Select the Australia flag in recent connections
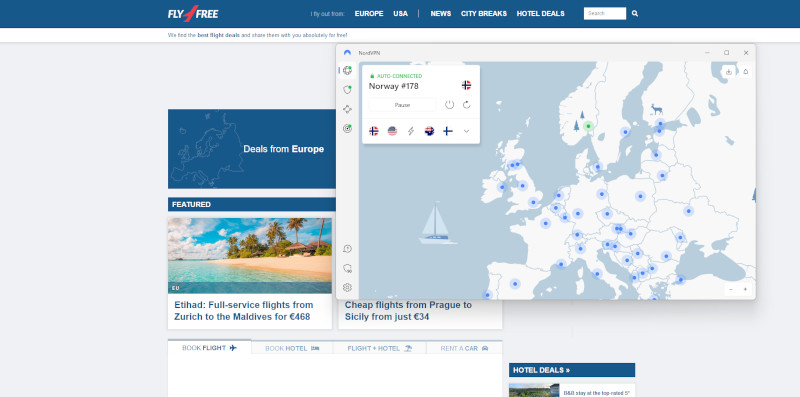Viewport: 800px width, 397px height. [429, 131]
